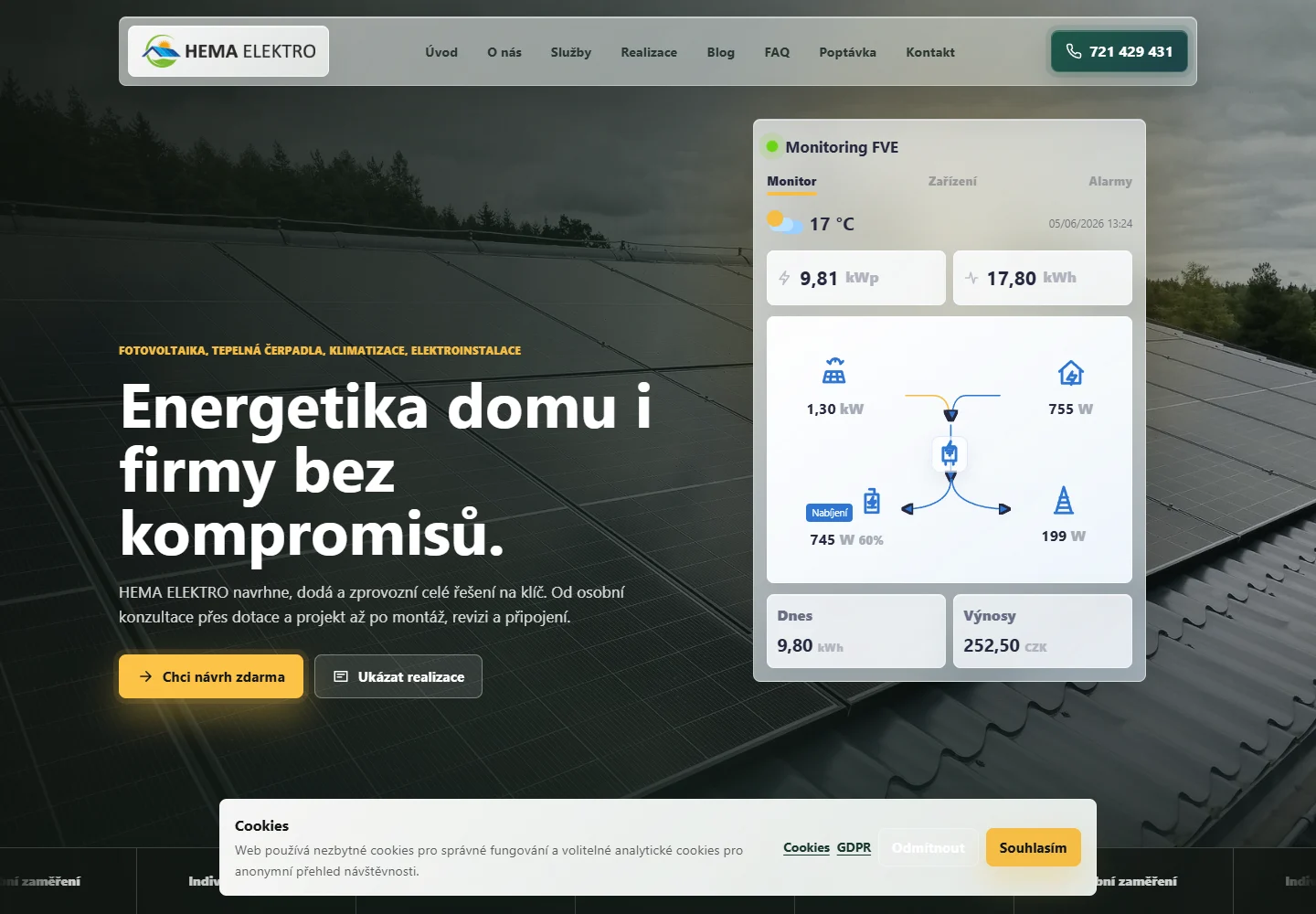Open the Realizace menu item
Image resolution: width=1316 pixels, height=914 pixels.
[649, 52]
